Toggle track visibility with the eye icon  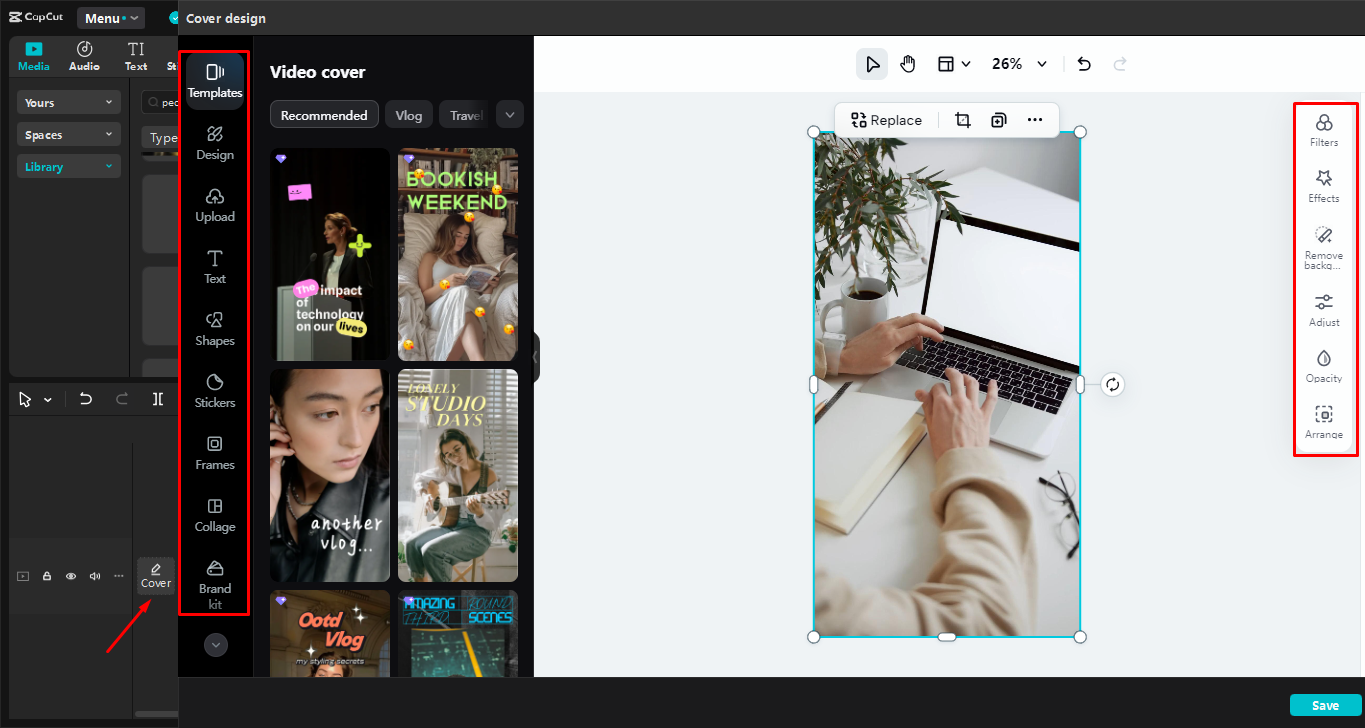click(70, 576)
